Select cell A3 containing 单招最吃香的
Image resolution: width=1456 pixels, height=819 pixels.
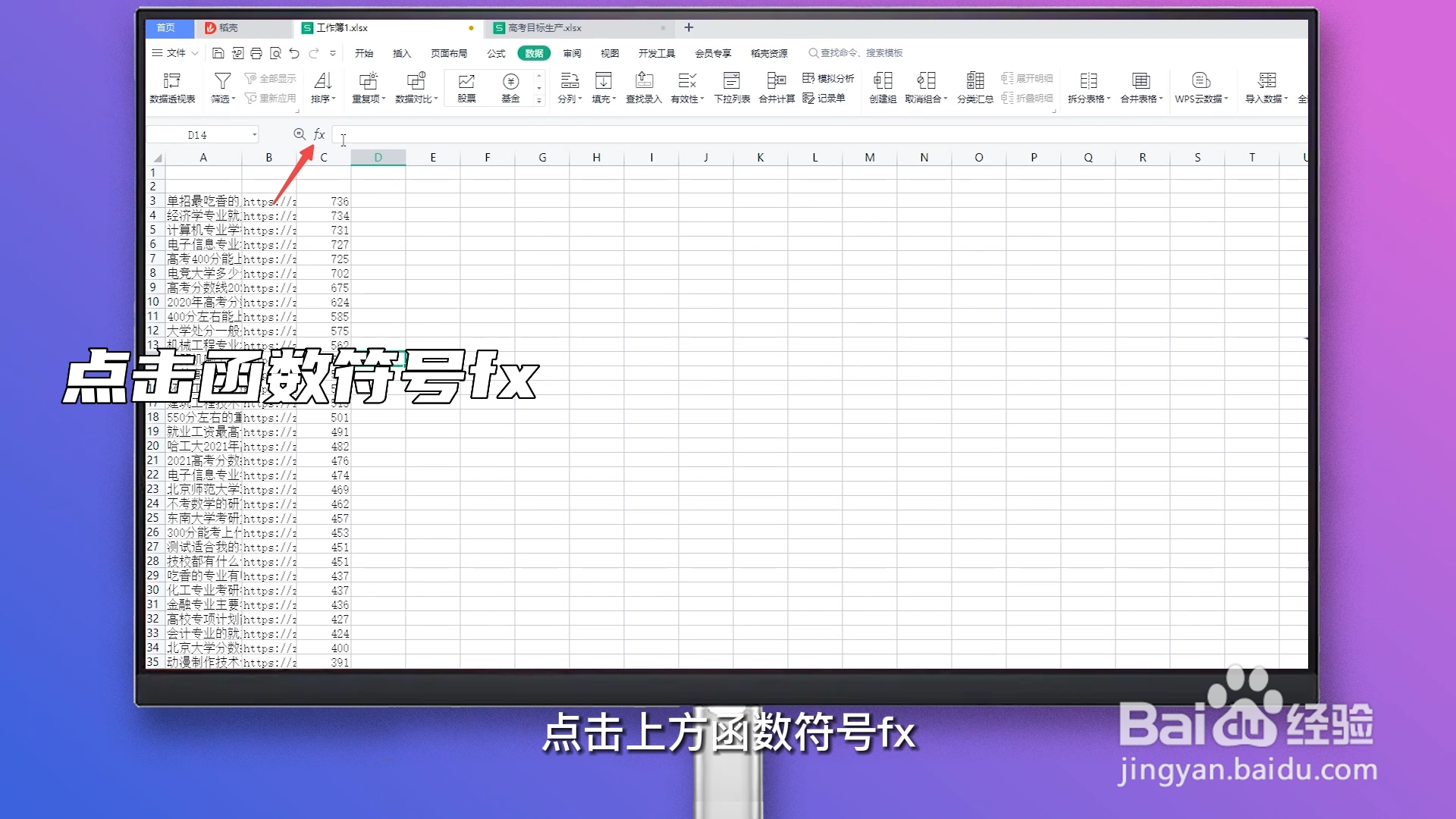(202, 201)
